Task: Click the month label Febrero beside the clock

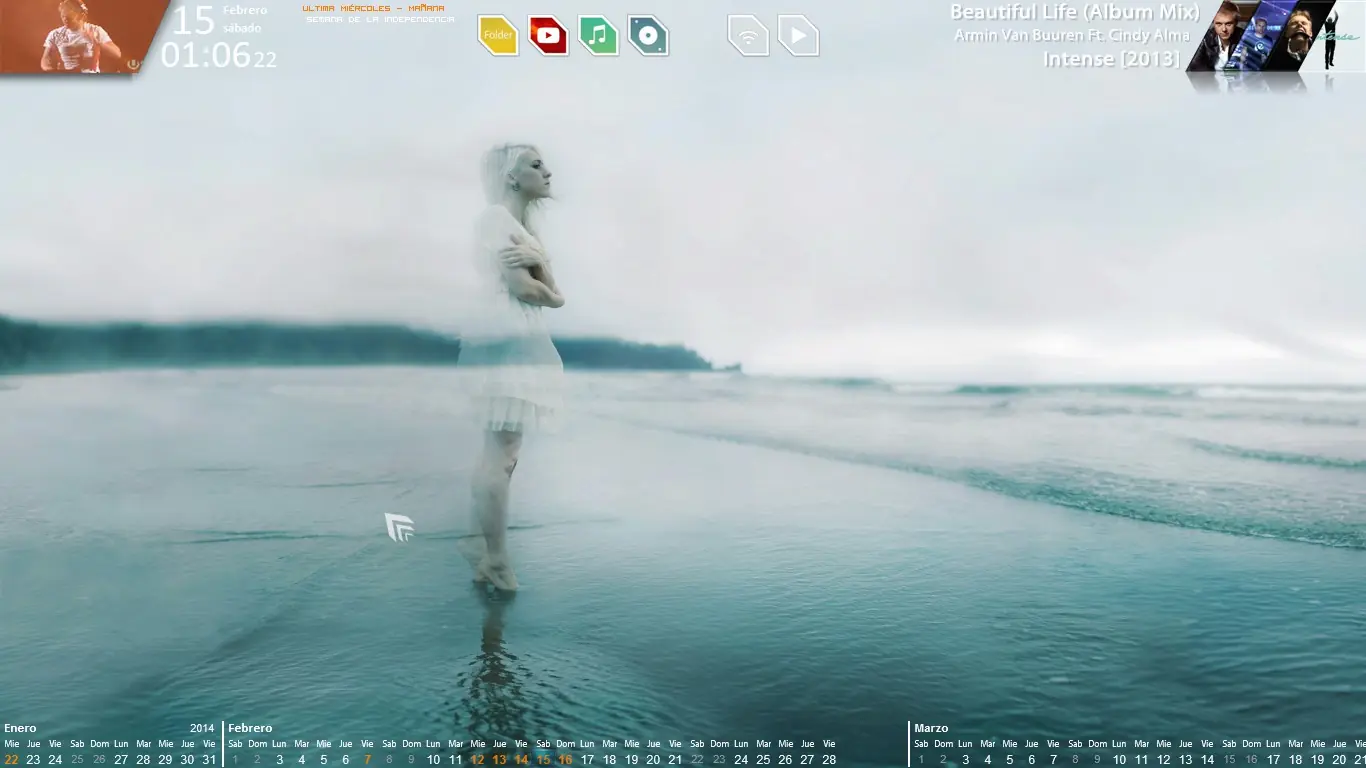Action: (x=245, y=10)
